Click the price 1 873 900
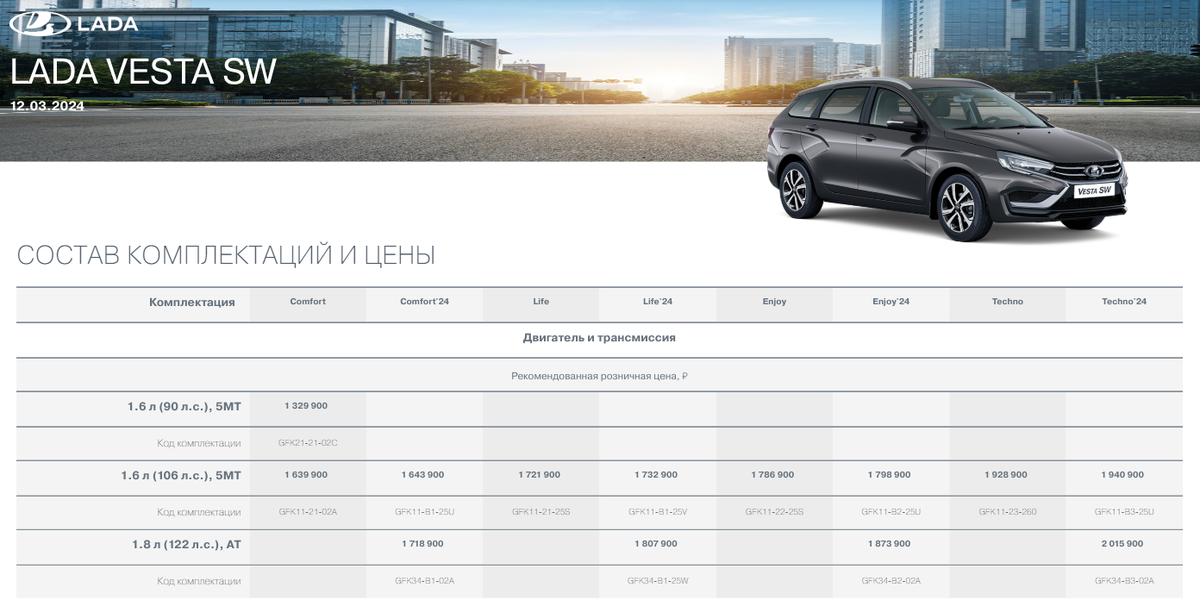 click(x=889, y=544)
